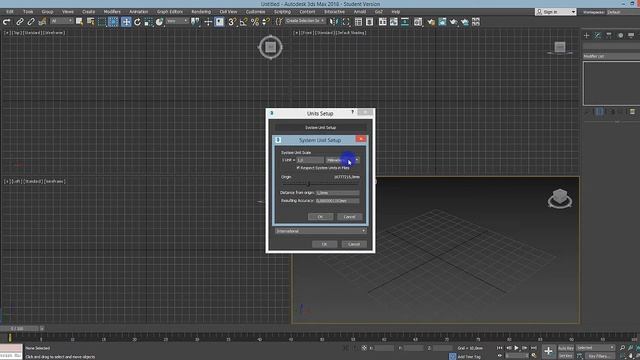Select the Unlink Selection tool
The image size is (640, 360).
coord(31,22)
